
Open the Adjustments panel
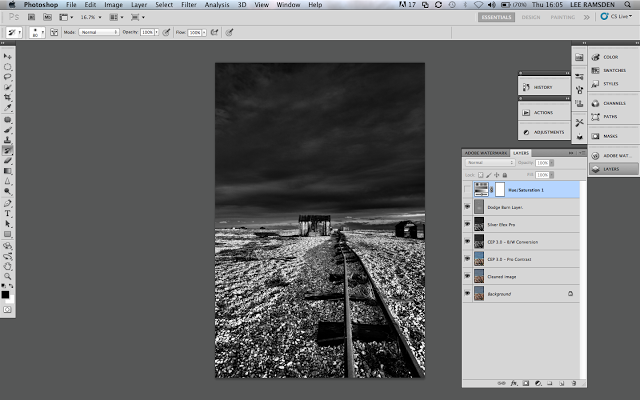[544, 132]
